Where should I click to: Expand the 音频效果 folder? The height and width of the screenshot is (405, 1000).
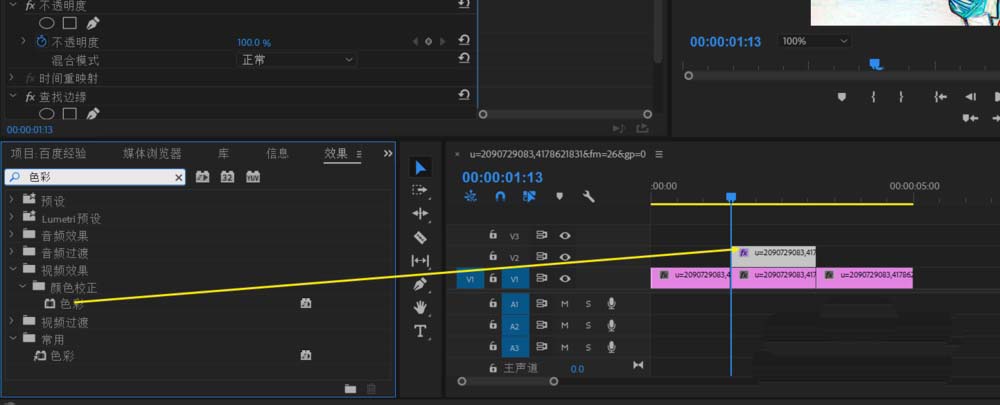tap(13, 236)
